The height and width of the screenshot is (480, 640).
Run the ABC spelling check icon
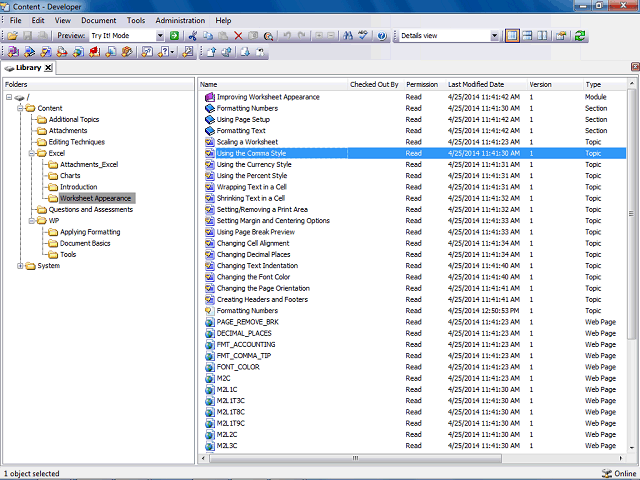point(363,36)
